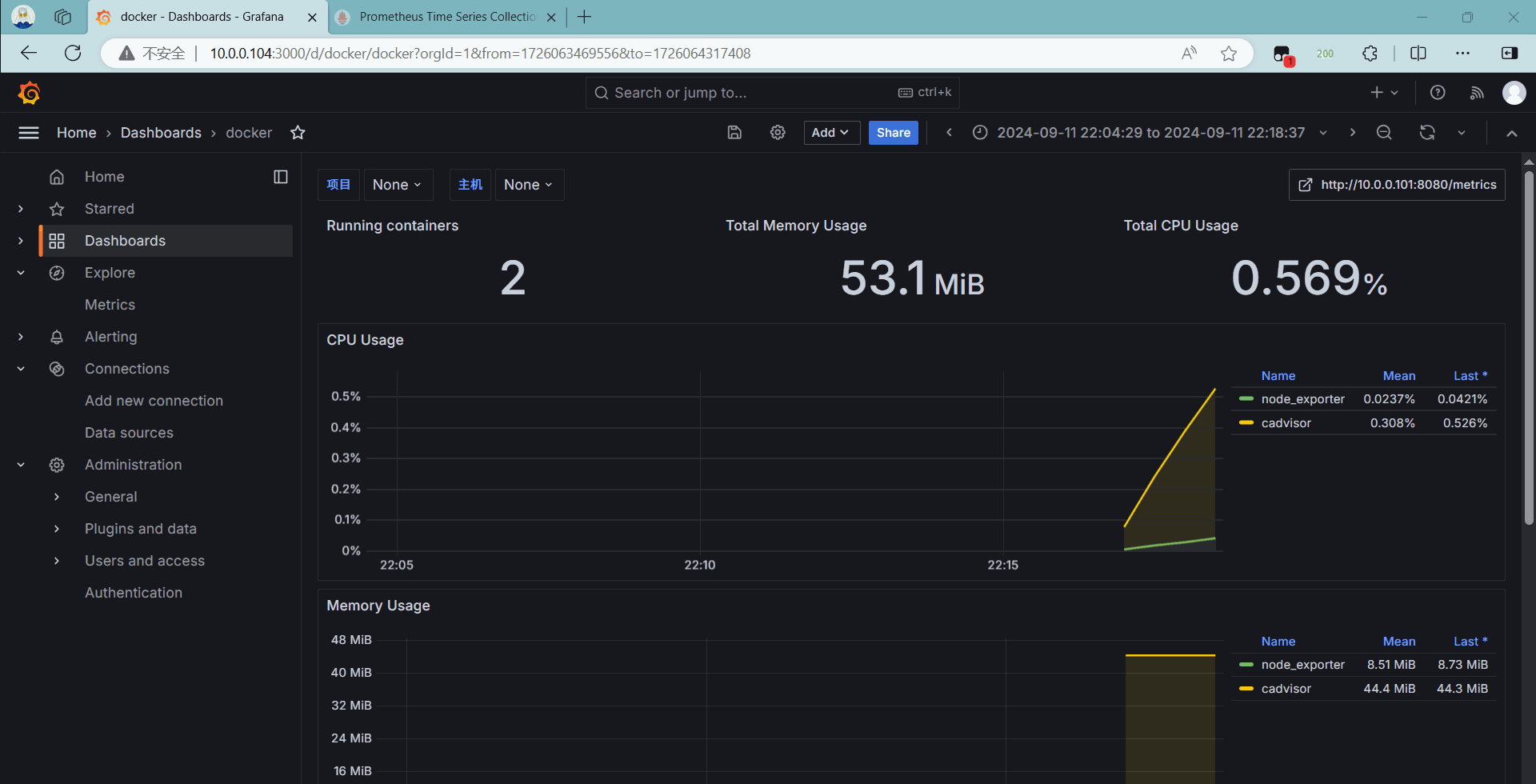This screenshot has width=1536, height=784.
Task: Click the Grafana logo icon
Action: 30,94
